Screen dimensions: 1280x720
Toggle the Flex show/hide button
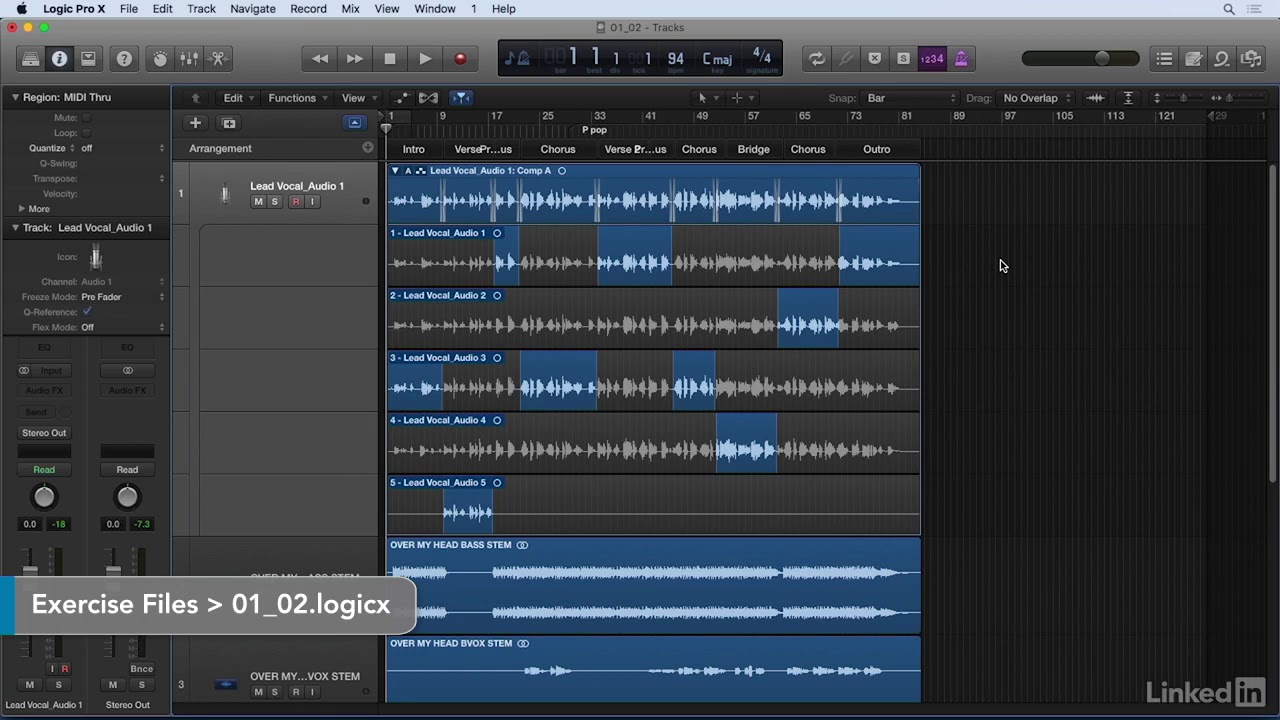click(x=429, y=98)
